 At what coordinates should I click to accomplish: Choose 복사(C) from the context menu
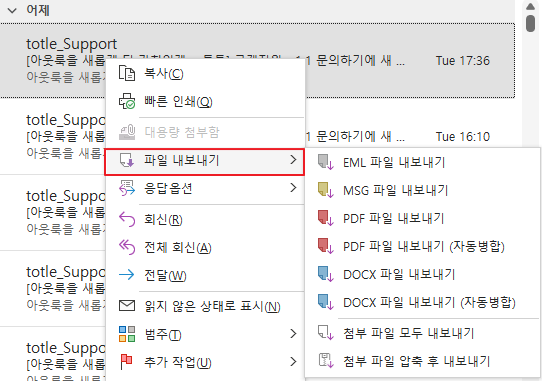click(205, 73)
